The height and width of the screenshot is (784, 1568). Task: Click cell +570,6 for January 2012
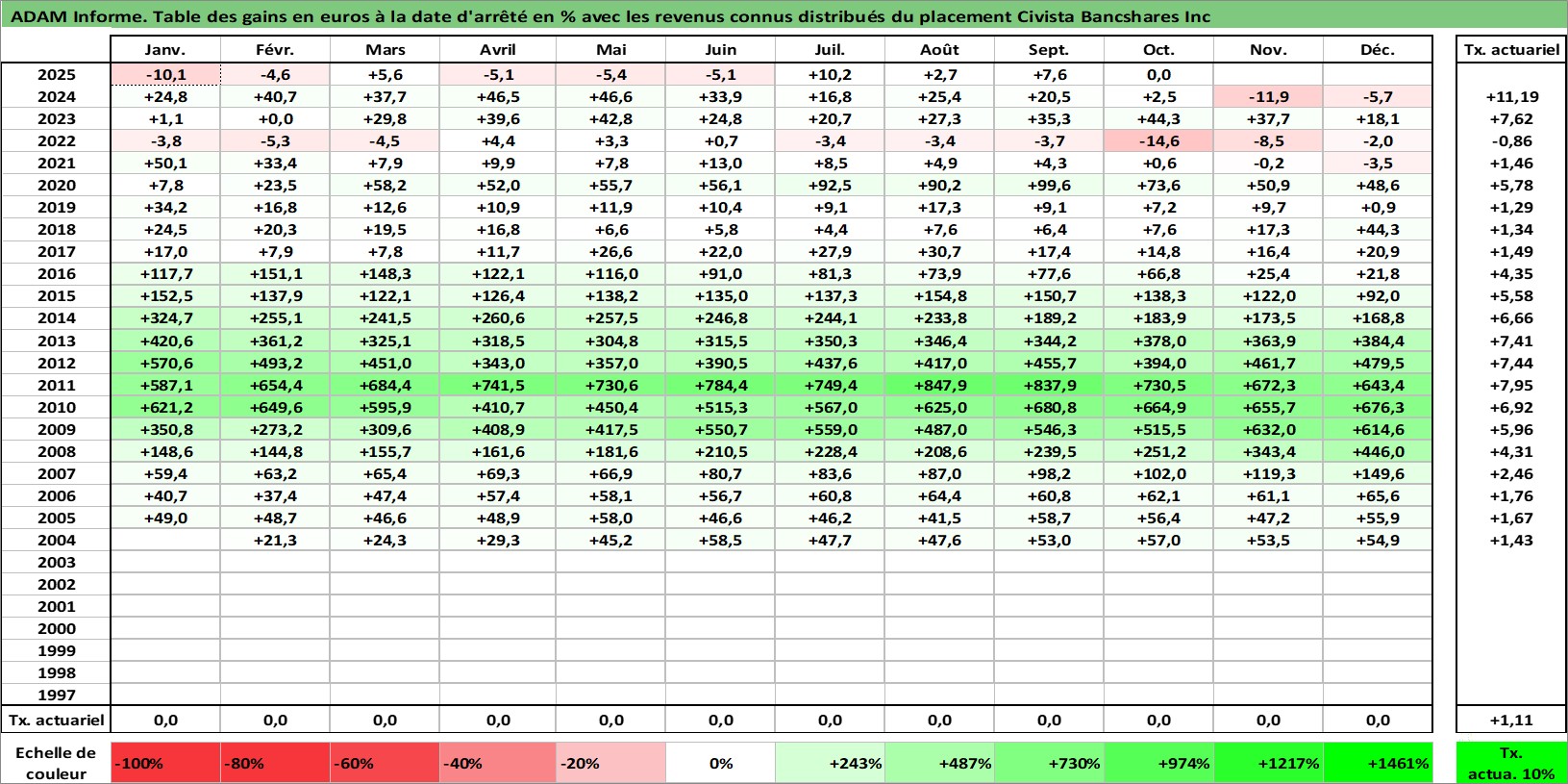(x=165, y=363)
